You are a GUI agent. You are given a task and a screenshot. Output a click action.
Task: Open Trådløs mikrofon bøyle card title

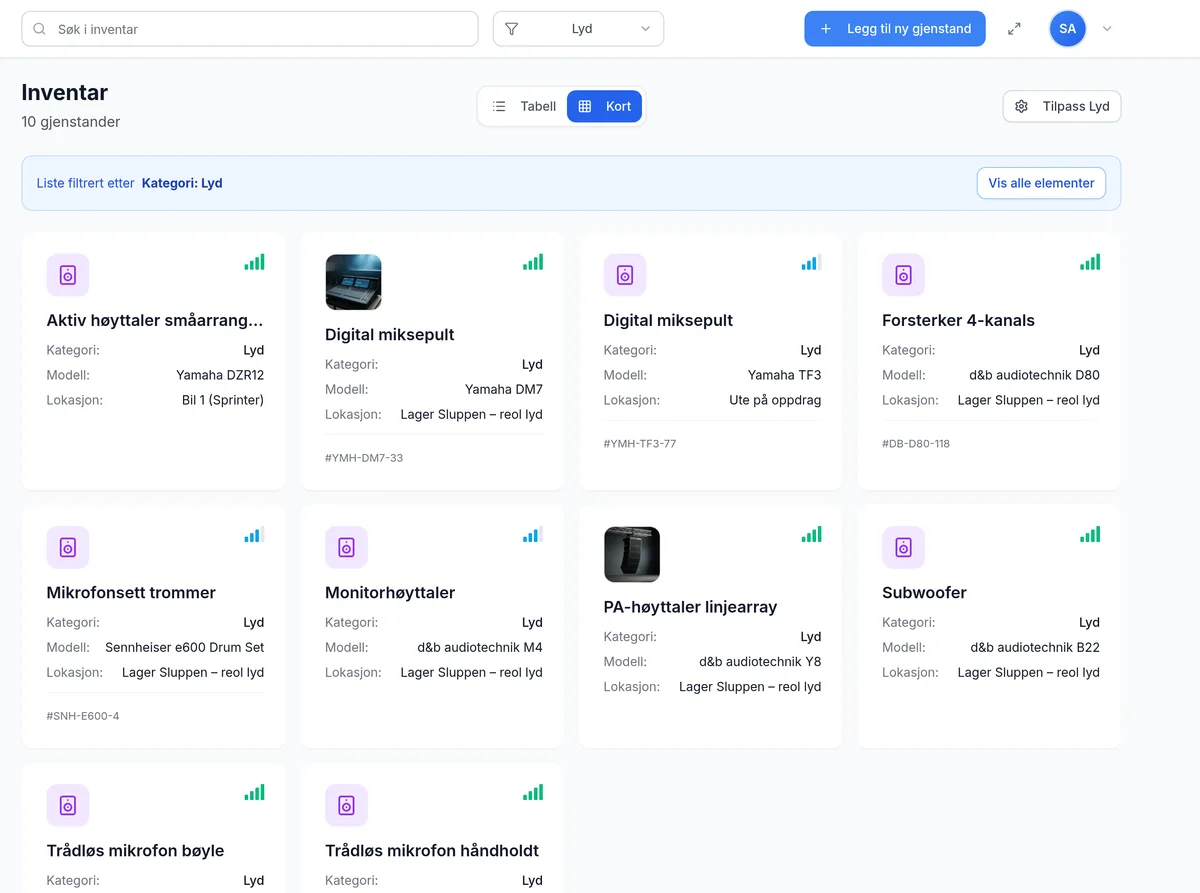(x=135, y=850)
